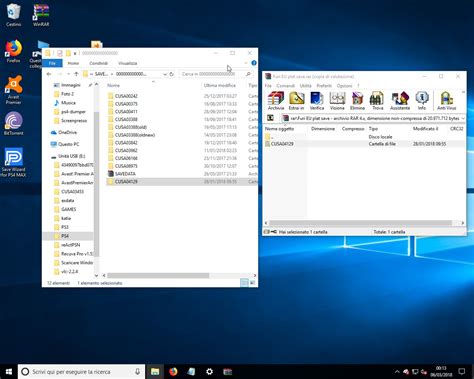Open WinRAR's File menu

[x=268, y=86]
